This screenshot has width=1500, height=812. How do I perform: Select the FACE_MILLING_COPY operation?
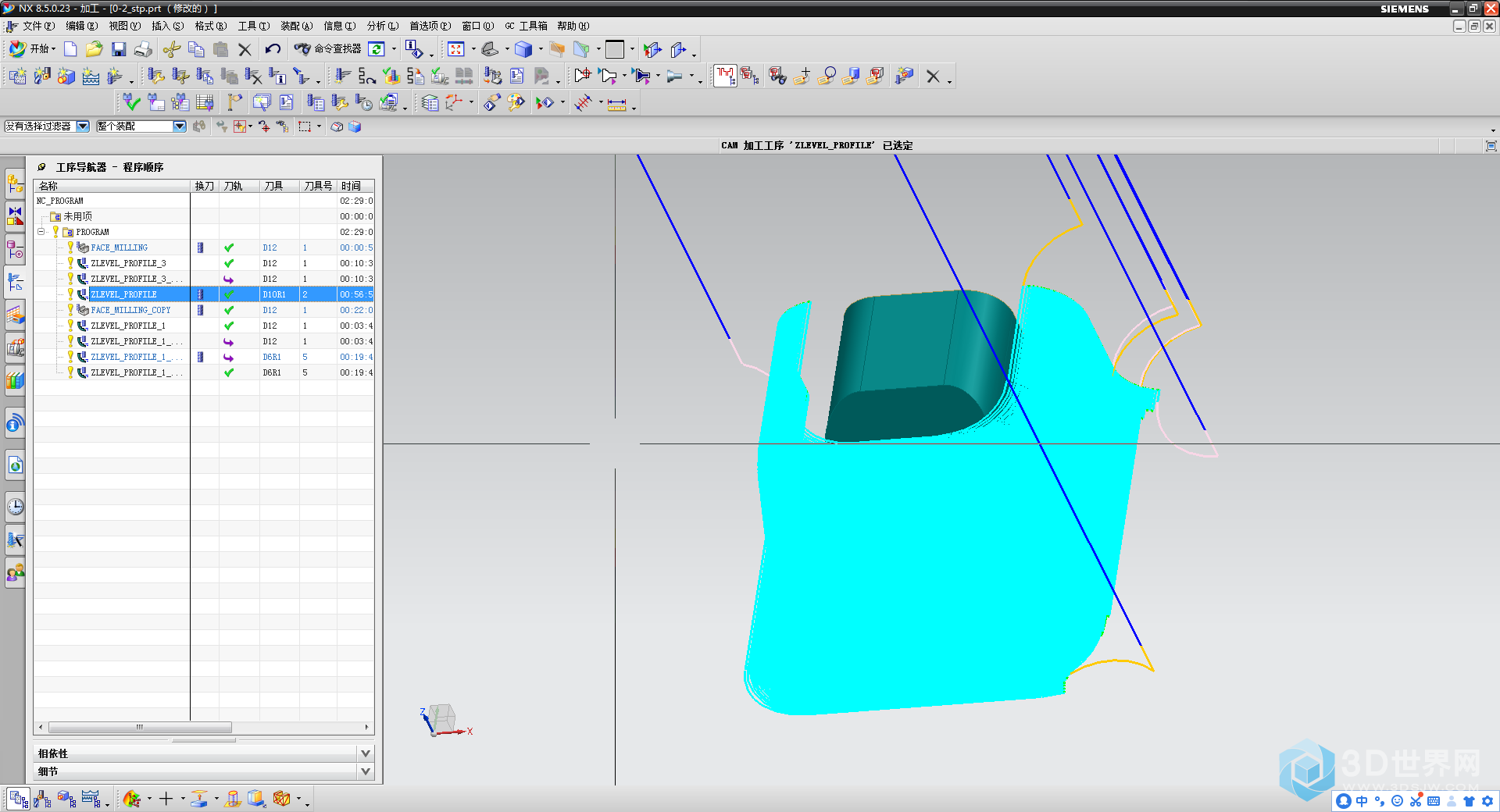pos(130,310)
